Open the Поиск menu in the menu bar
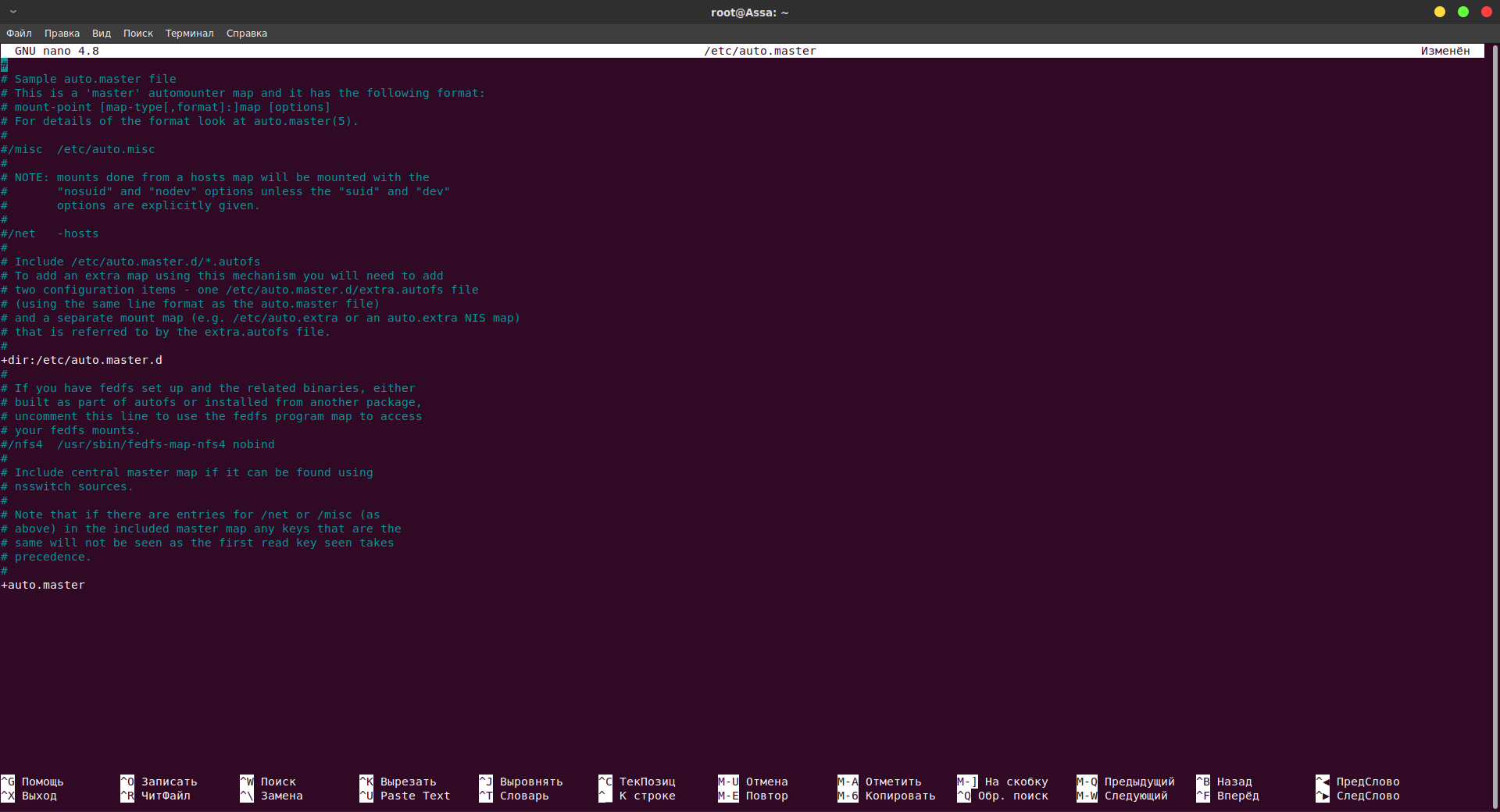Viewport: 1500px width, 812px height. pyautogui.click(x=138, y=33)
